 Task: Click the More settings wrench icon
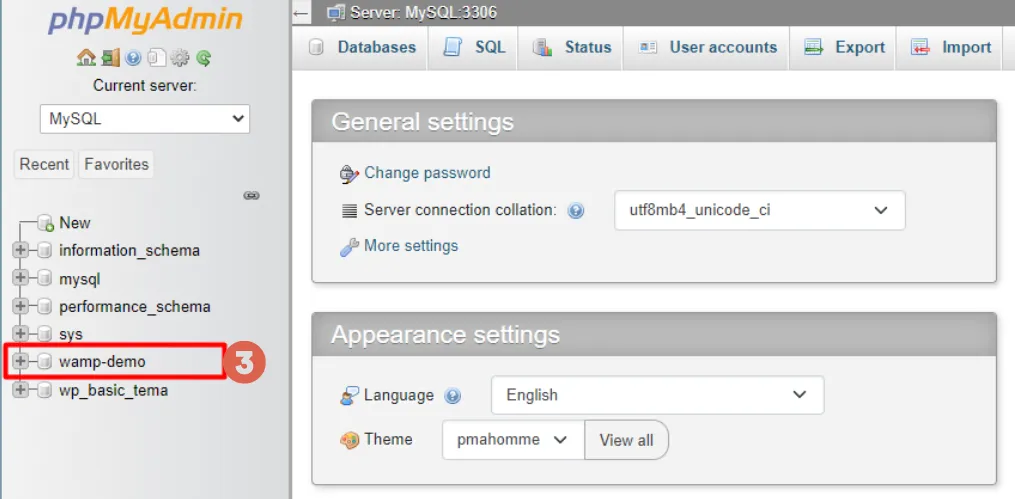[x=350, y=247]
